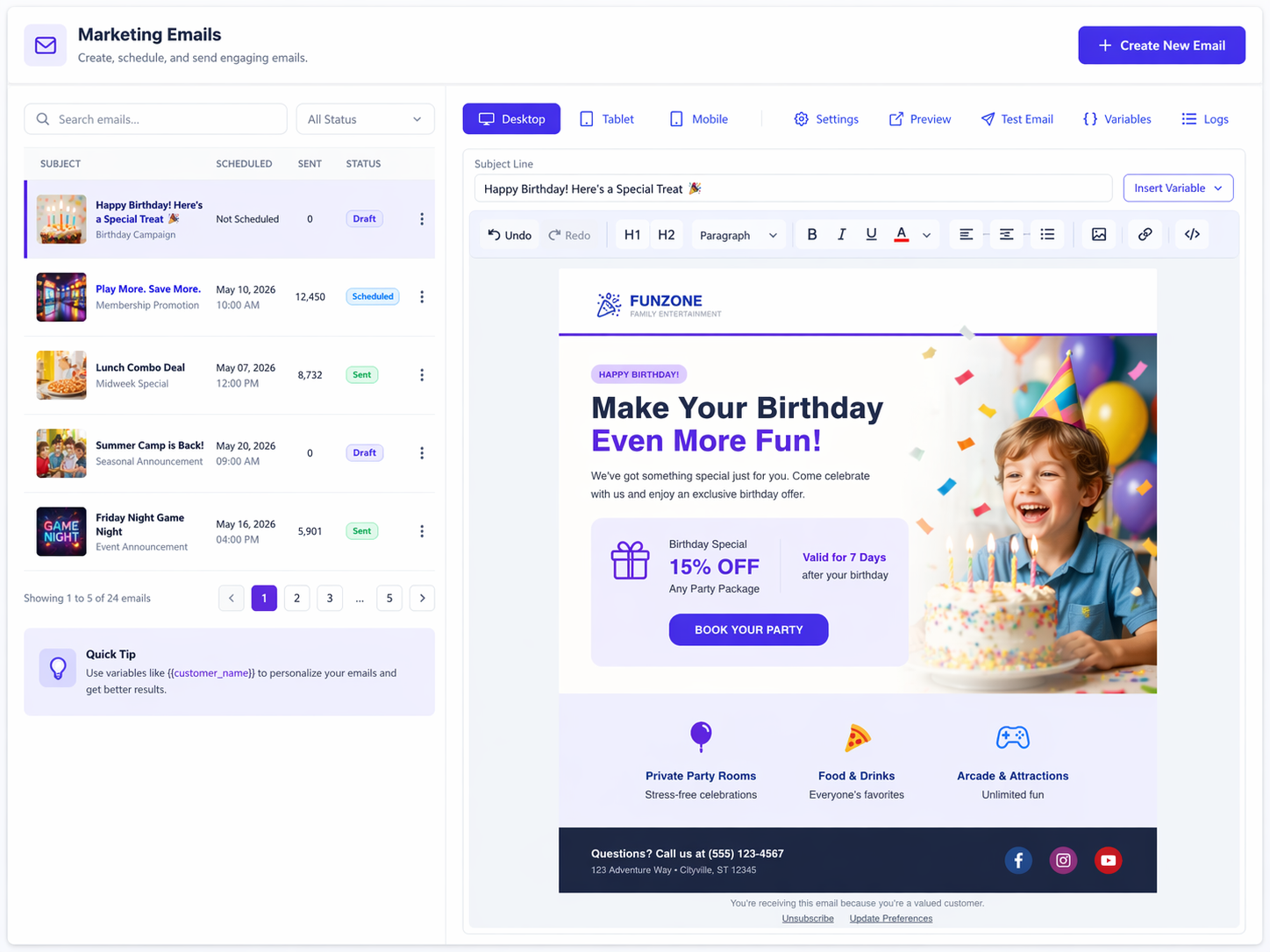The height and width of the screenshot is (952, 1270).
Task: Apply the bulleted list icon
Action: (x=1046, y=234)
